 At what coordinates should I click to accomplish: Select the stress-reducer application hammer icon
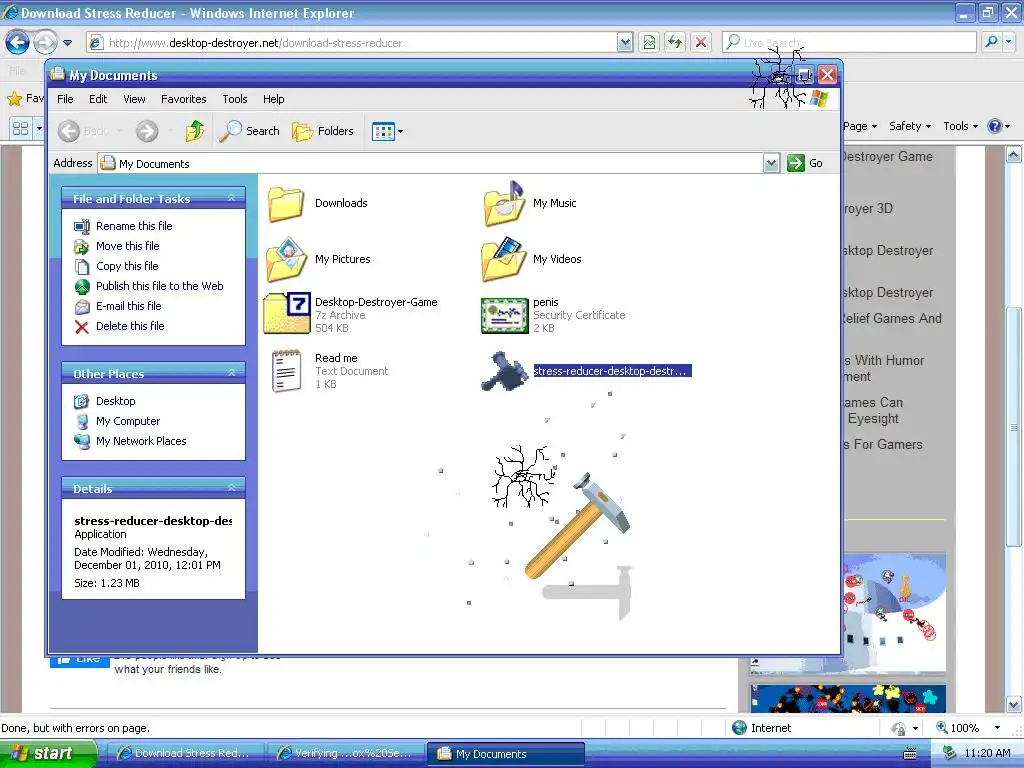pos(504,371)
